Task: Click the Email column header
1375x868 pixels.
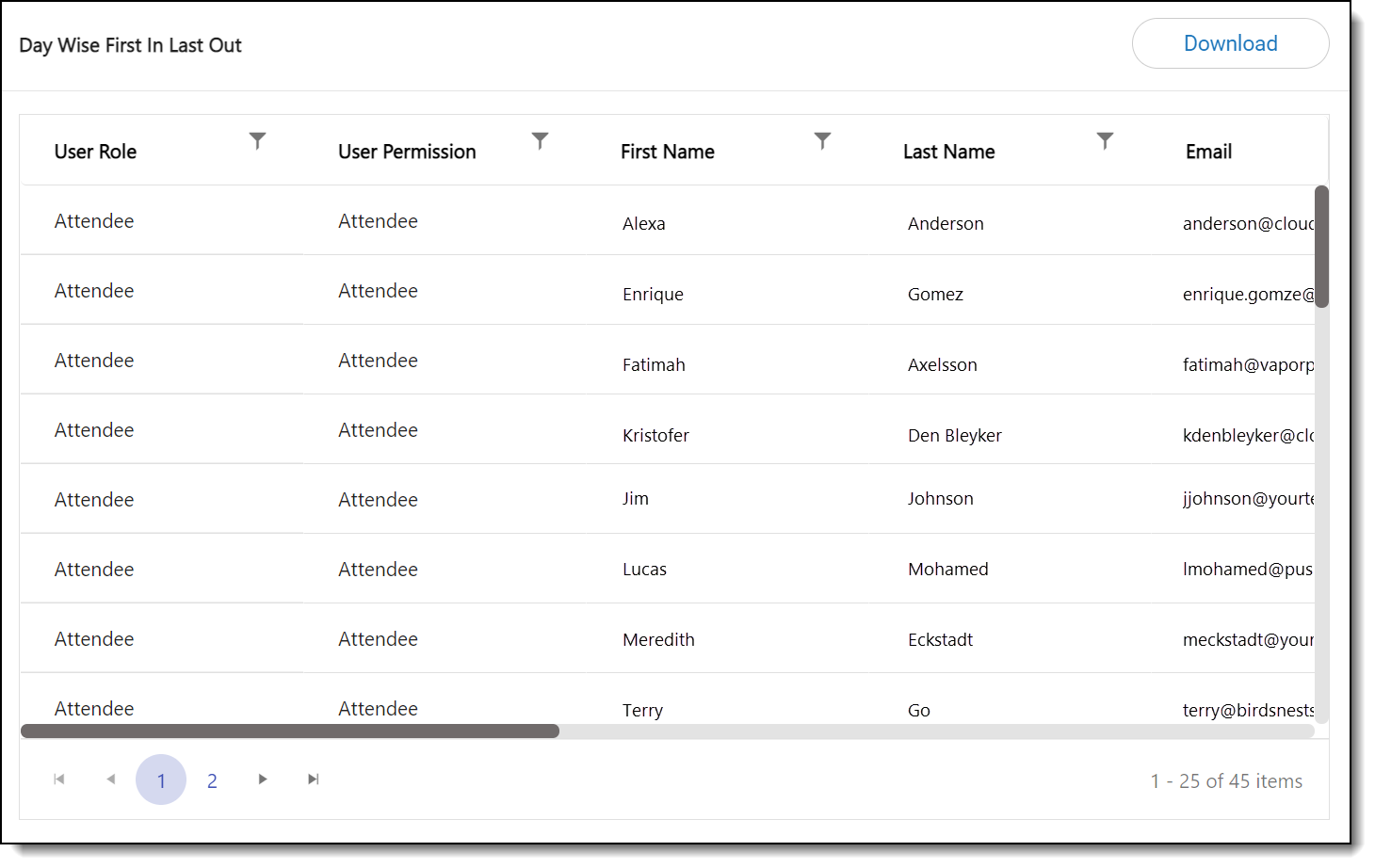Action: pos(1208,152)
